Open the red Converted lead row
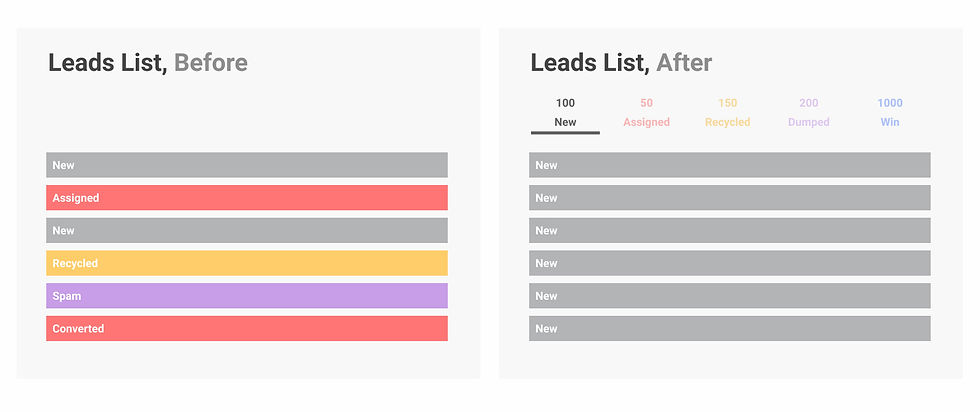Image resolution: width=980 pixels, height=412 pixels. click(x=247, y=328)
